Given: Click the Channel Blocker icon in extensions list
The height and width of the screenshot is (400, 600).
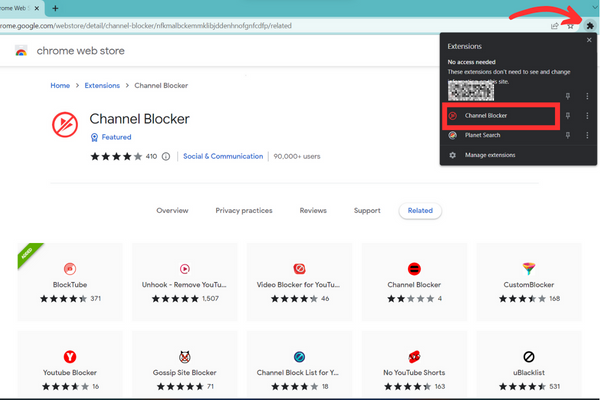Looking at the screenshot, I should coord(452,116).
